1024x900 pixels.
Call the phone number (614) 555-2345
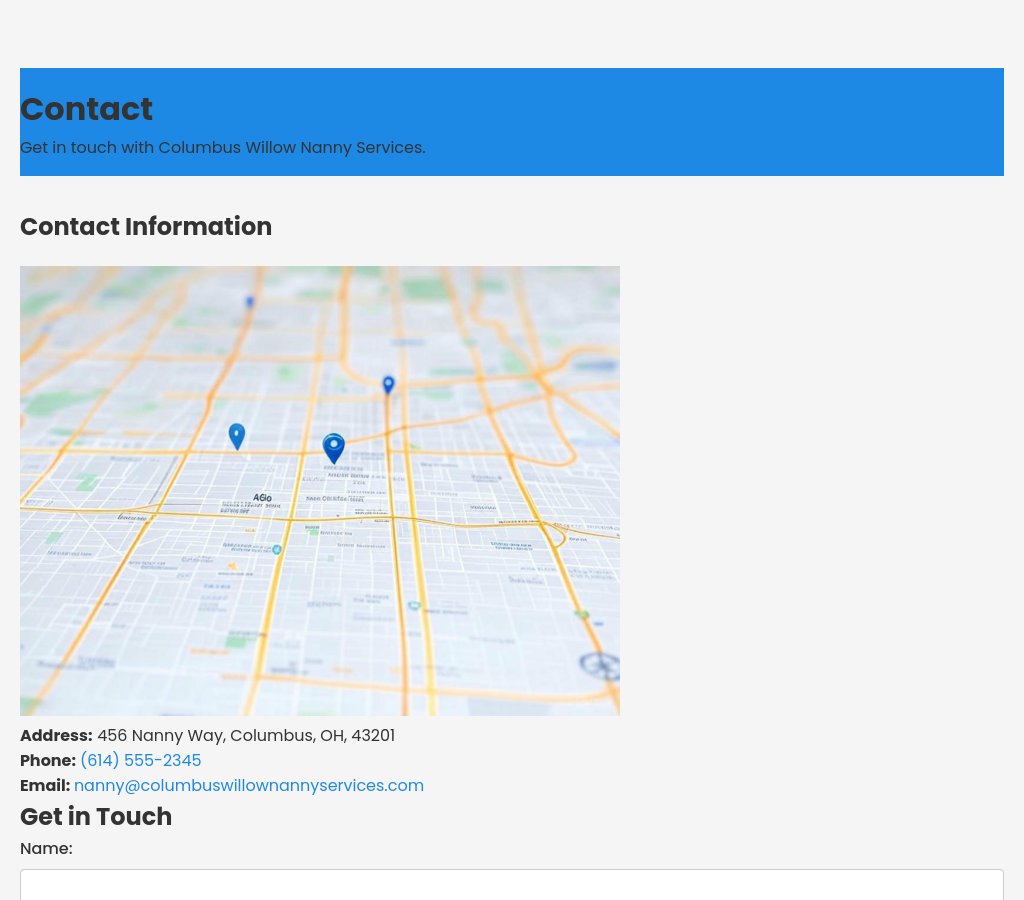click(140, 761)
